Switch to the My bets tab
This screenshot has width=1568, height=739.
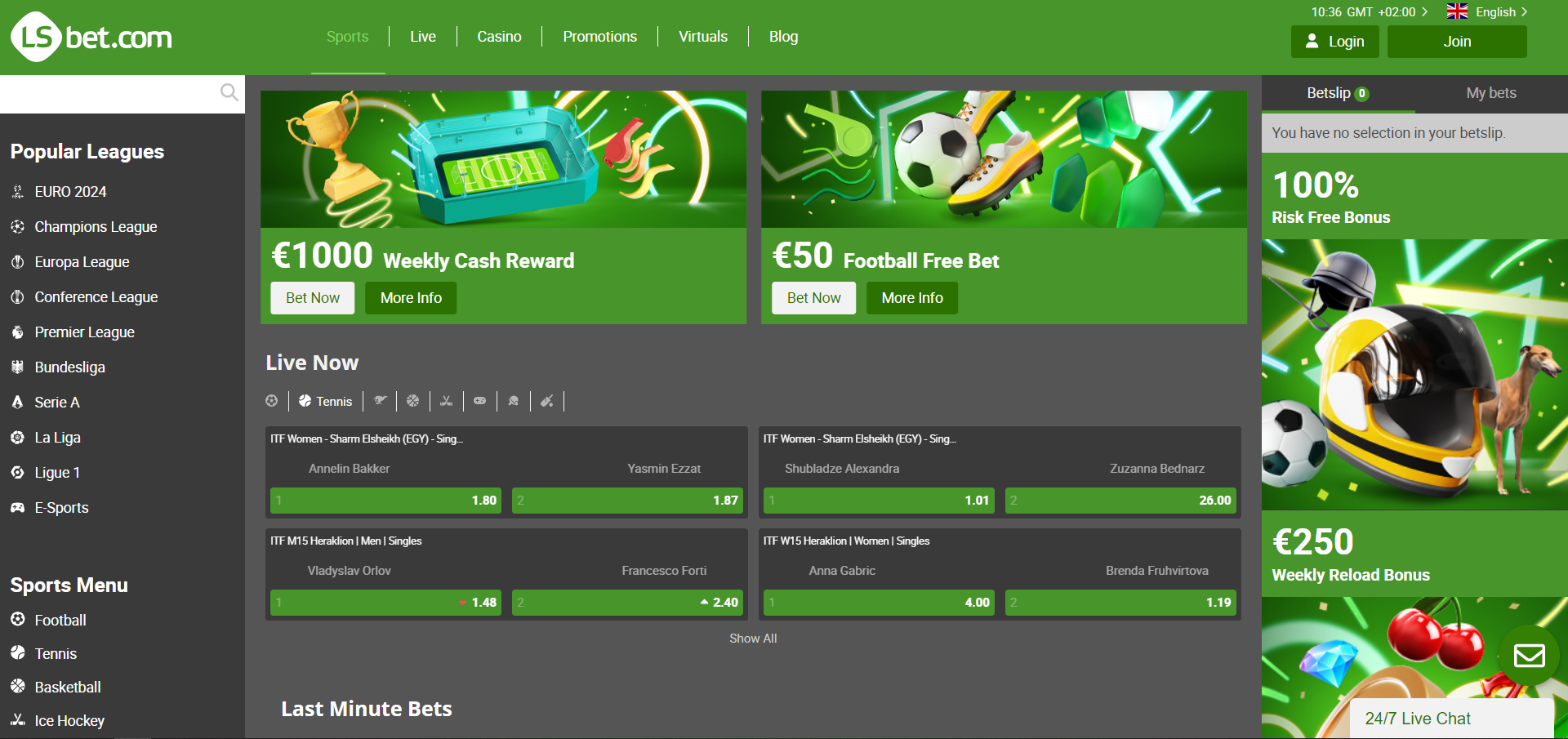[1491, 93]
